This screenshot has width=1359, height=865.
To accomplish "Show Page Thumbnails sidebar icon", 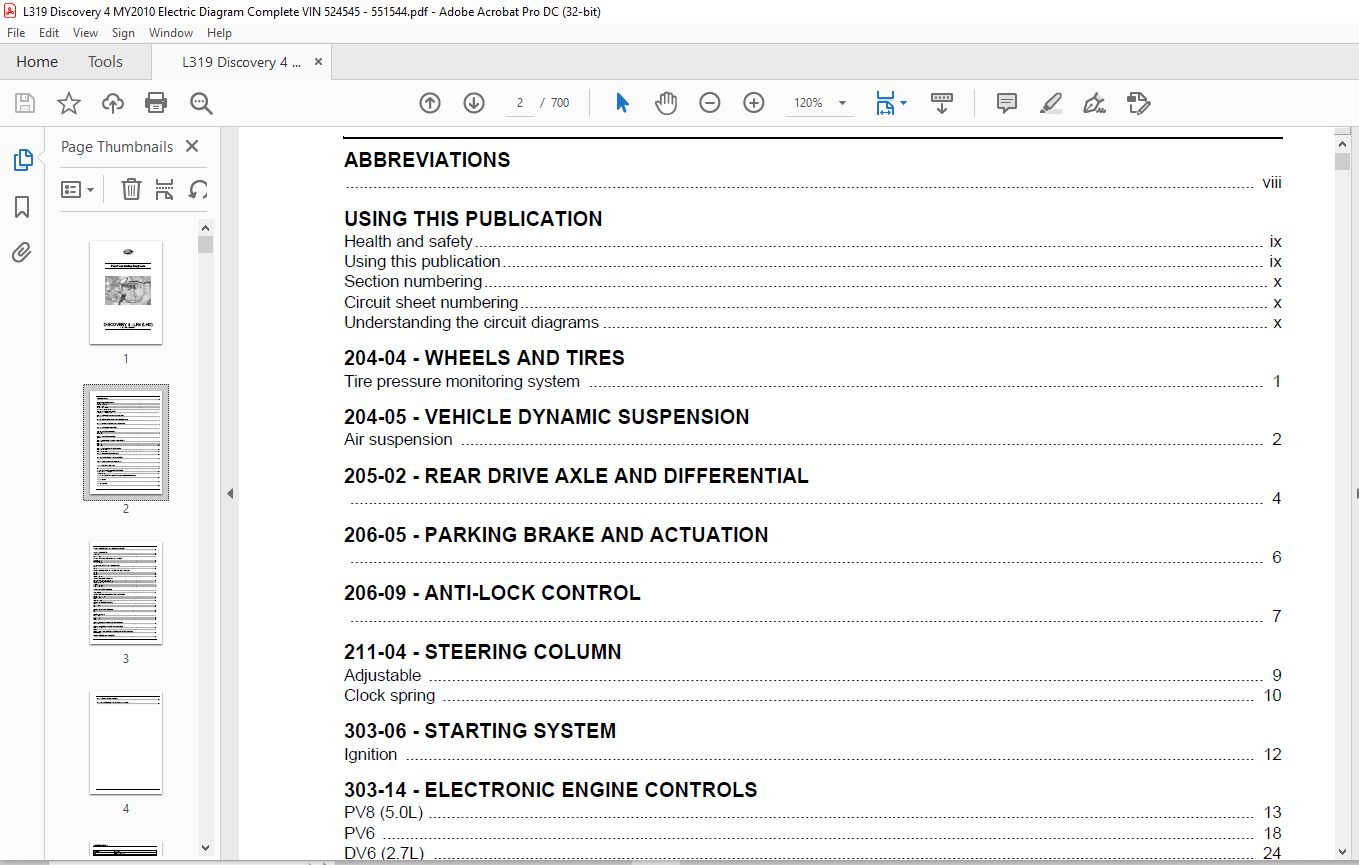I will point(22,160).
